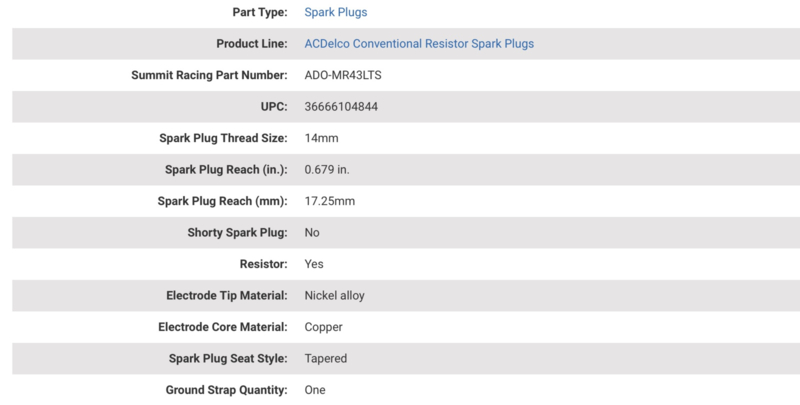Click the Ground Strap Quantity value One
800x405 pixels.
click(x=315, y=390)
